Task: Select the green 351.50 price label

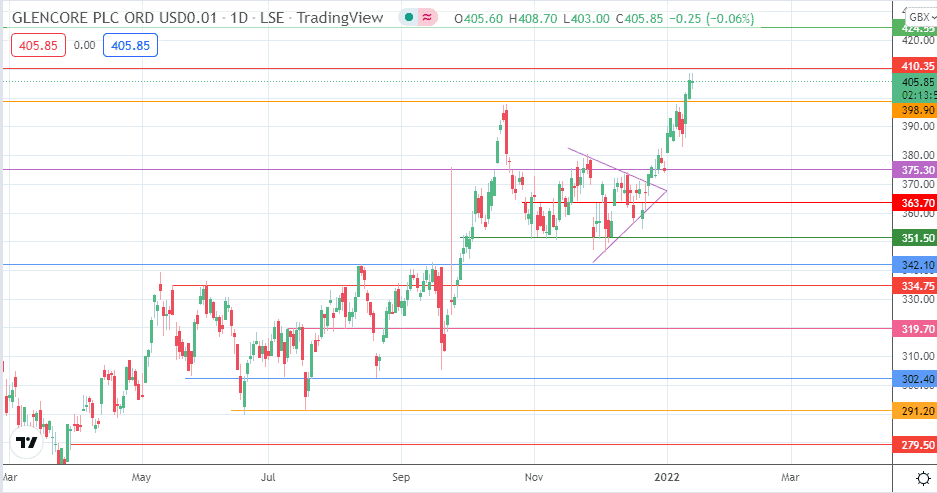Action: click(x=915, y=238)
